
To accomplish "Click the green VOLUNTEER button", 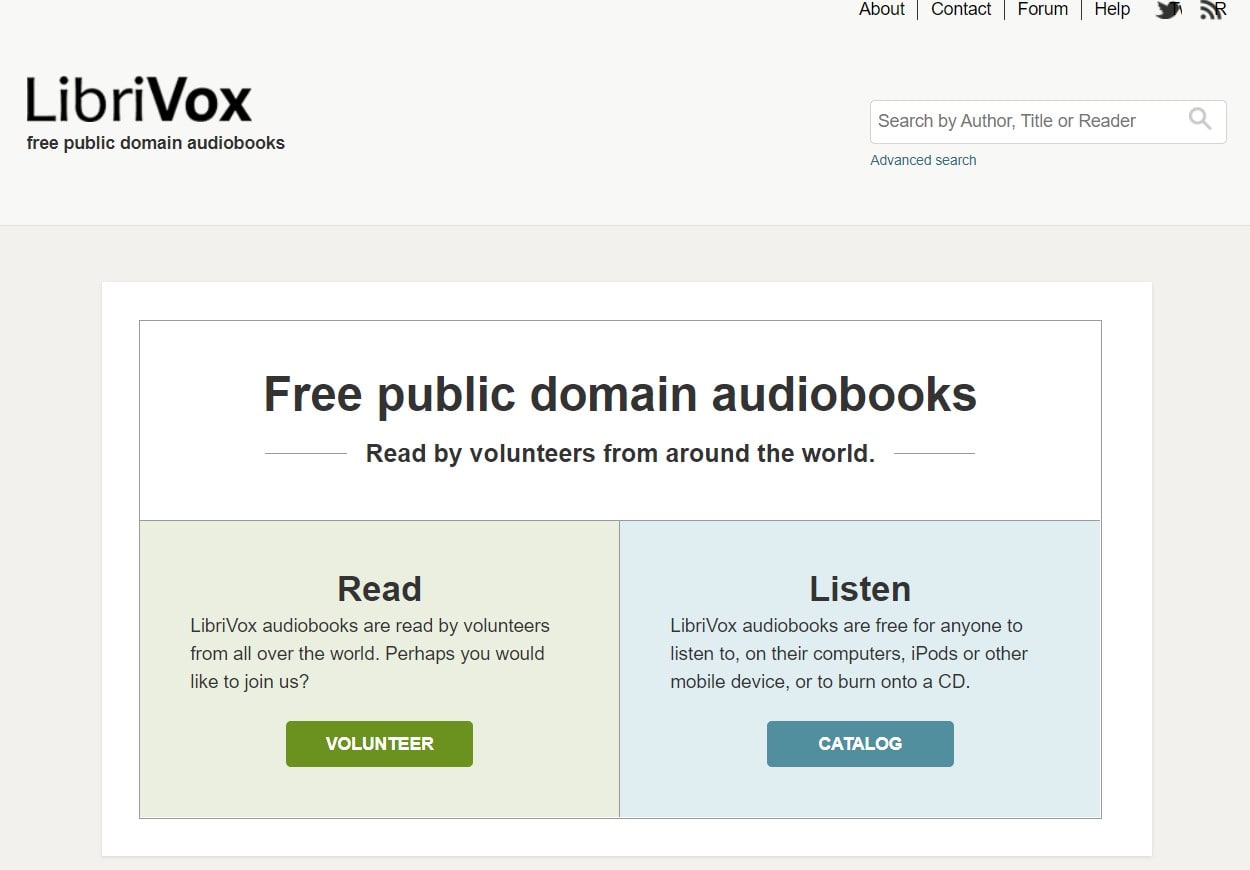I will (x=379, y=744).
